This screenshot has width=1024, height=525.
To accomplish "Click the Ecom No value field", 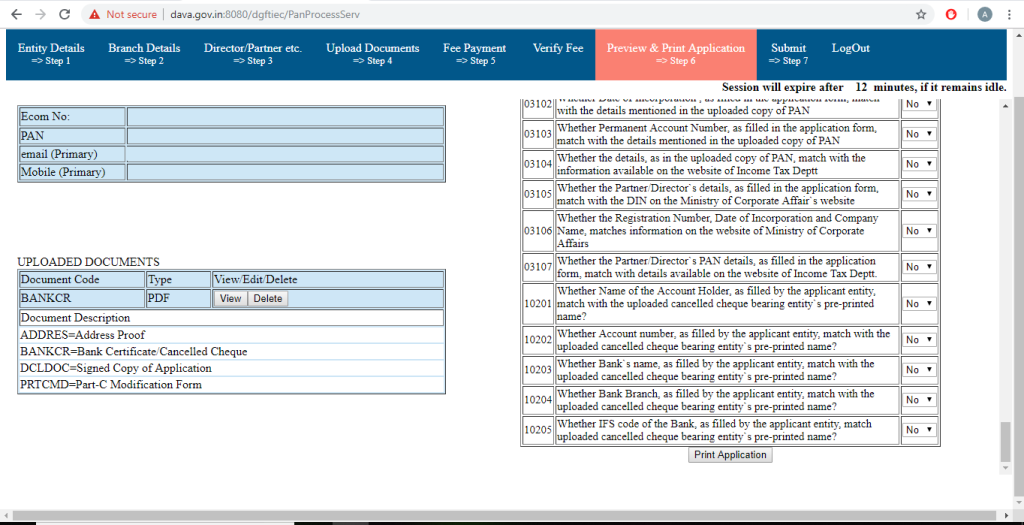I will click(x=285, y=117).
